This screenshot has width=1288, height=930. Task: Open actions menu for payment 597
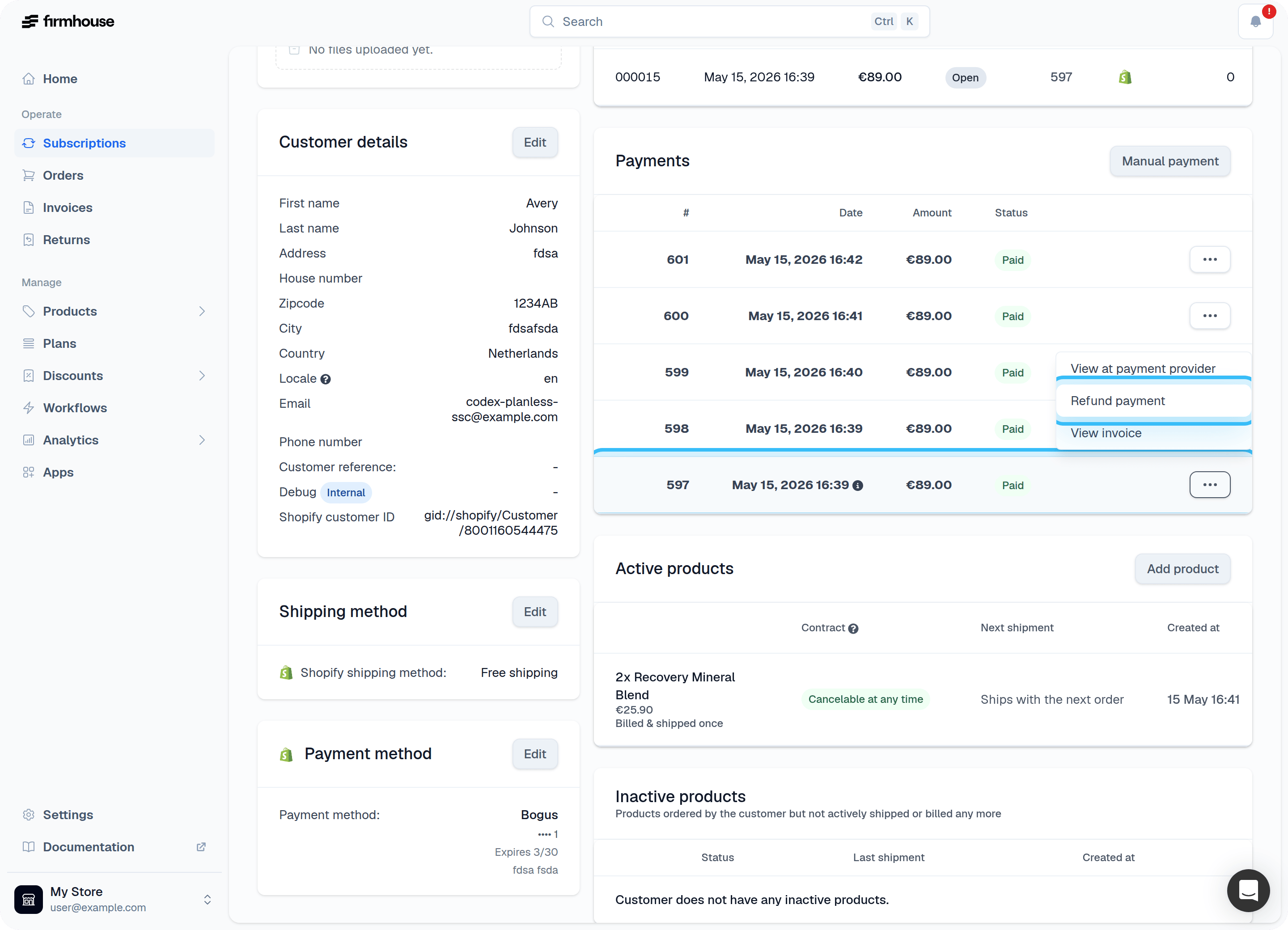(1210, 485)
